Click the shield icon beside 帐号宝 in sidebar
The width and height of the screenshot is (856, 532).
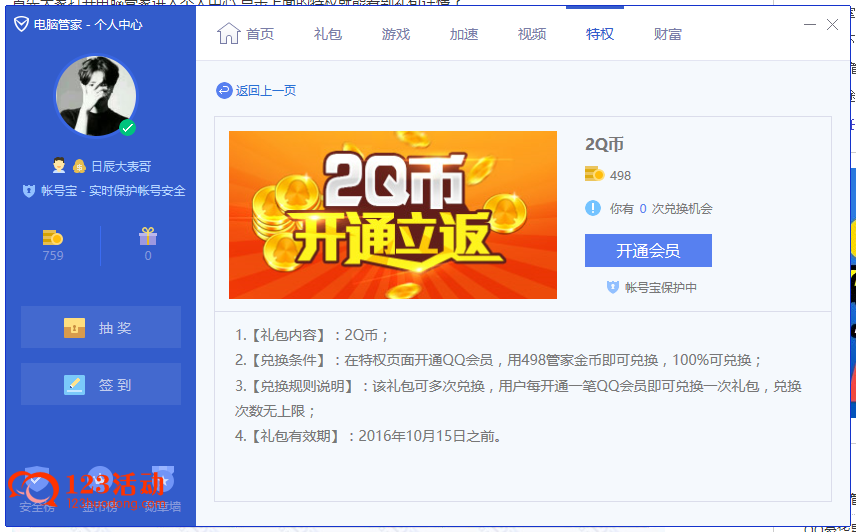point(29,191)
